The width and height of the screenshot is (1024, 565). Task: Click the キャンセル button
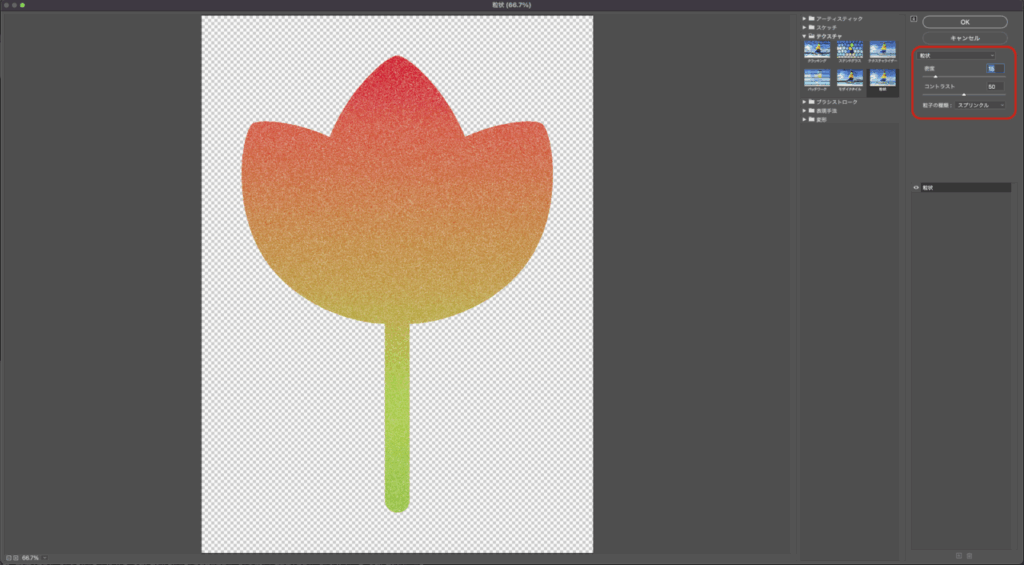964,38
